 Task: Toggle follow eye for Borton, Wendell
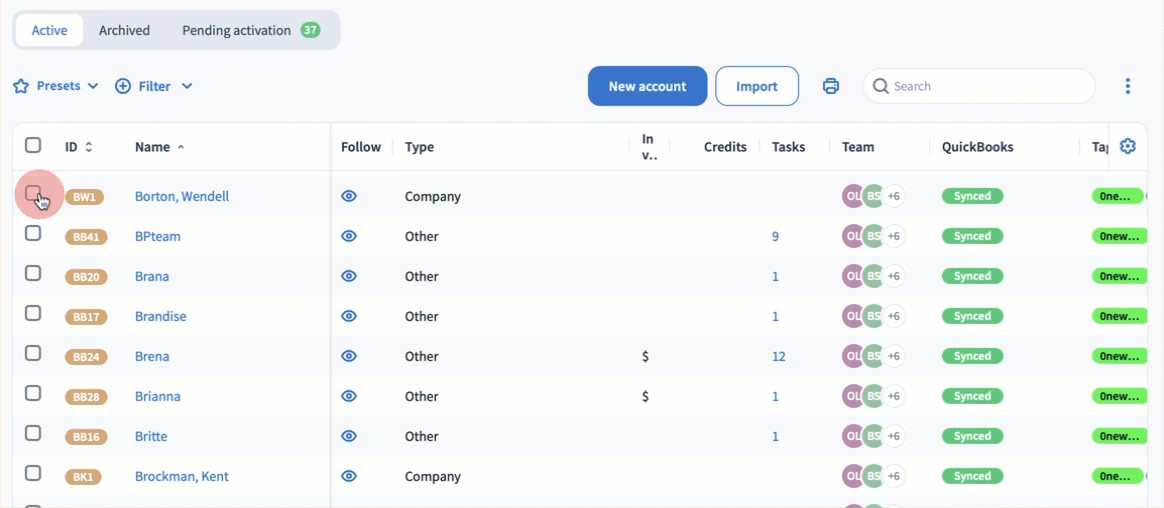(349, 196)
